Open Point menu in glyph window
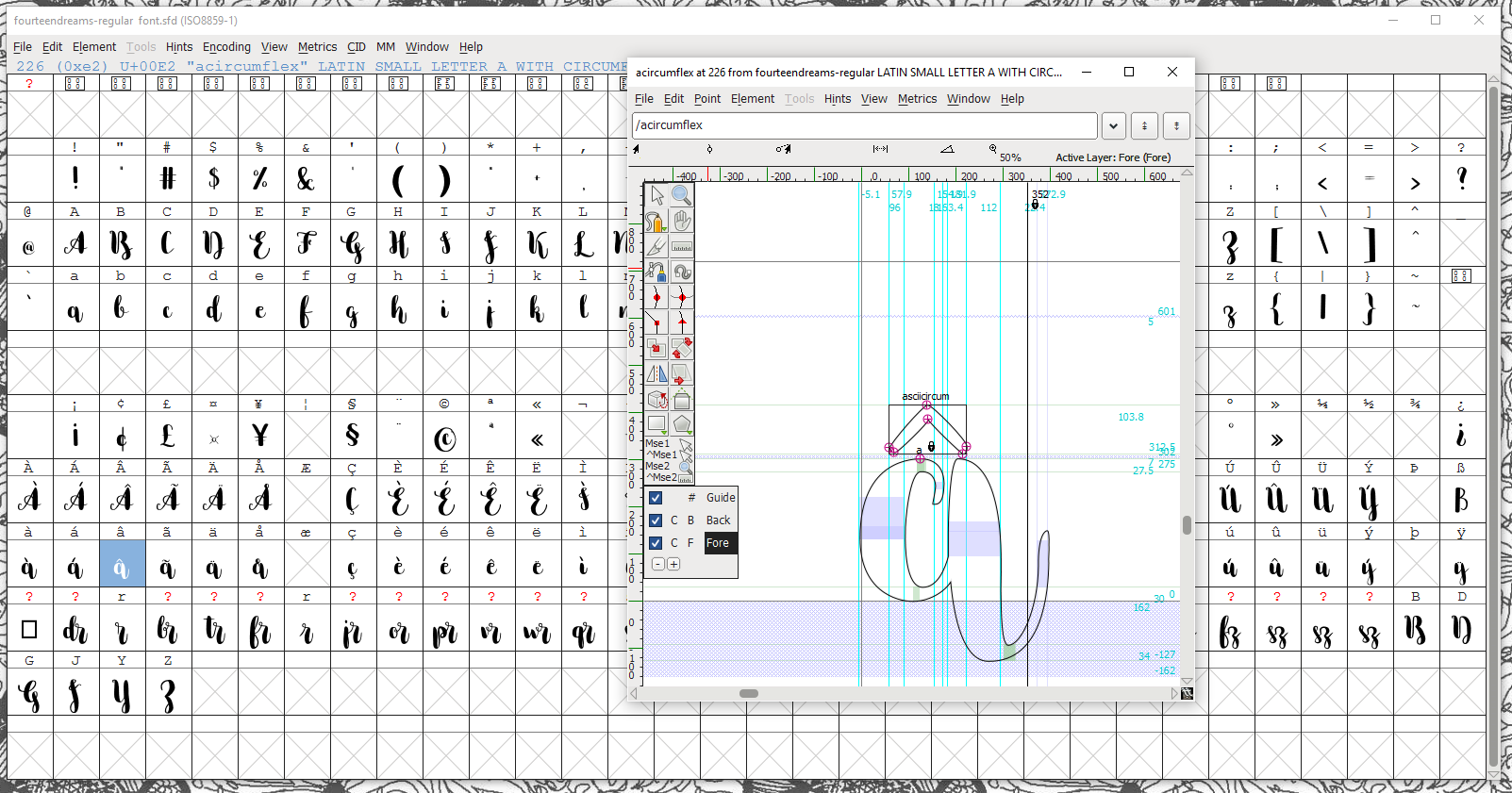 coord(707,99)
